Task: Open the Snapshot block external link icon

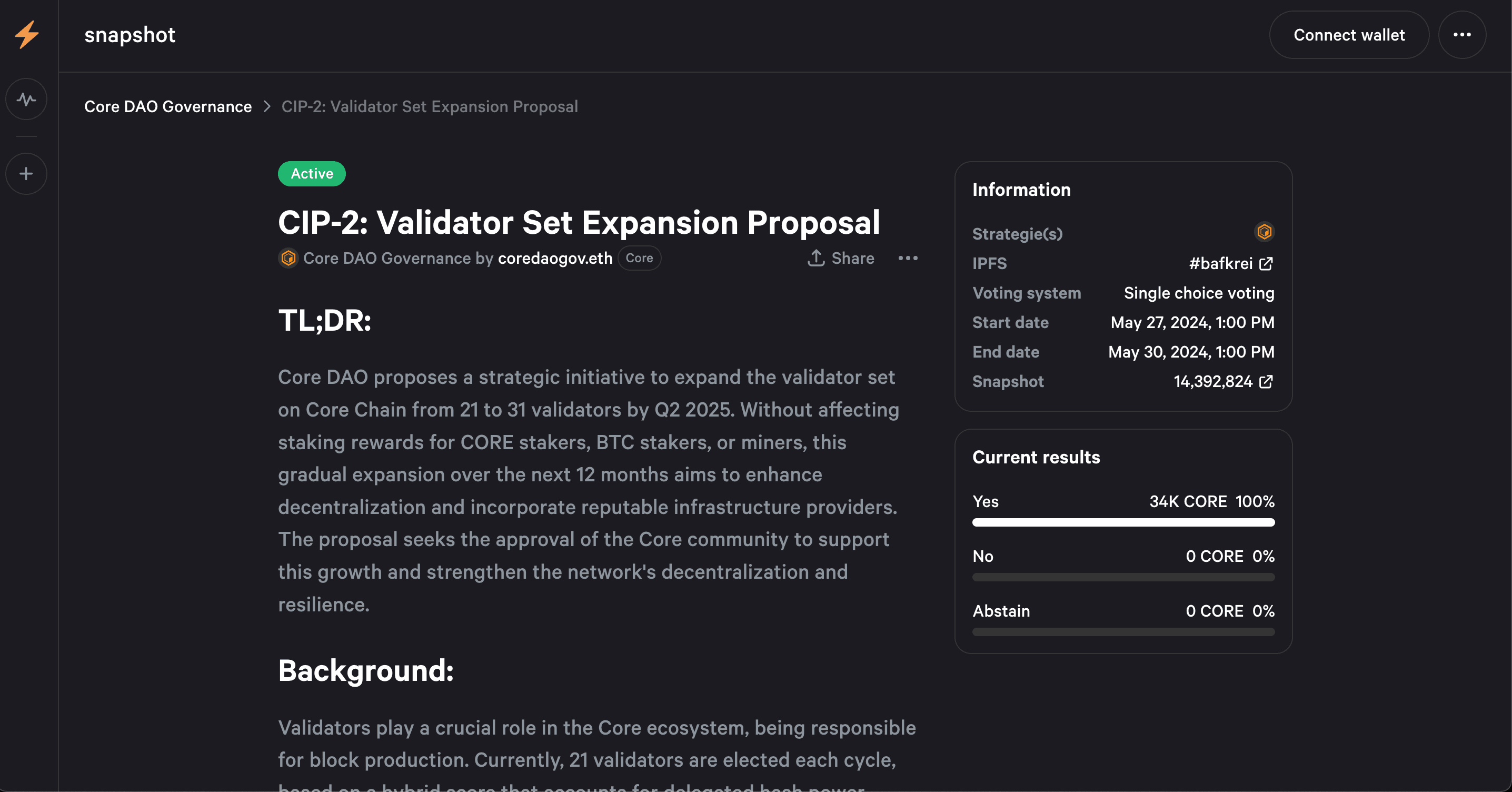Action: point(1266,382)
